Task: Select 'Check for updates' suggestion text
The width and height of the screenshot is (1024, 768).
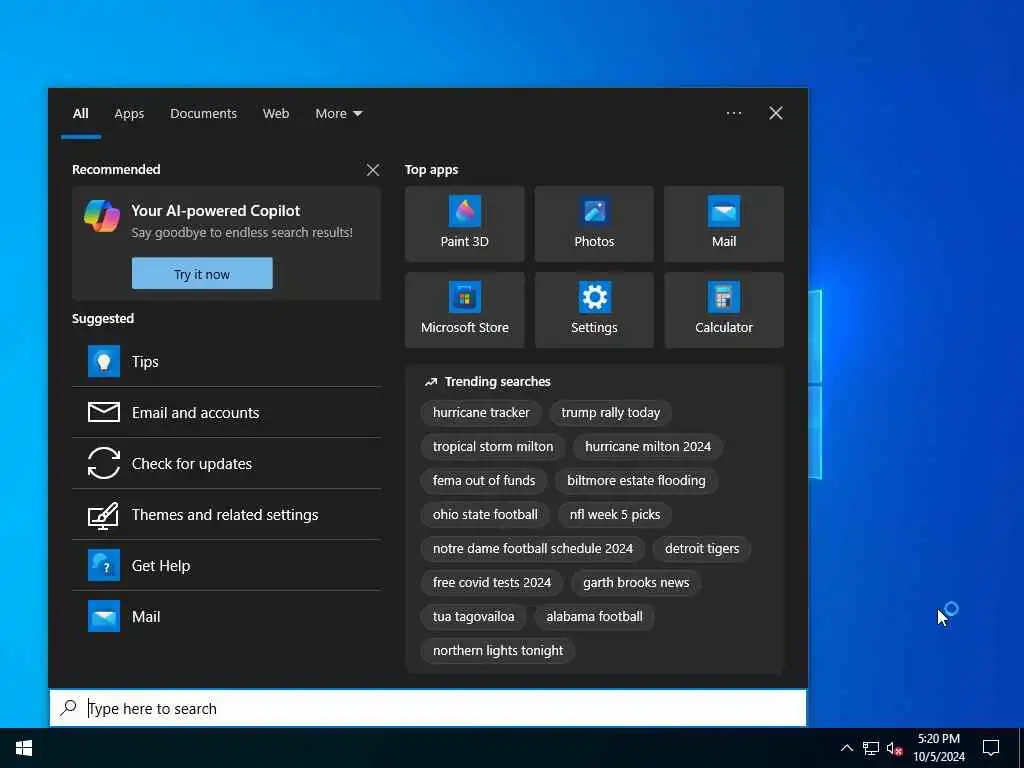Action: pos(191,464)
